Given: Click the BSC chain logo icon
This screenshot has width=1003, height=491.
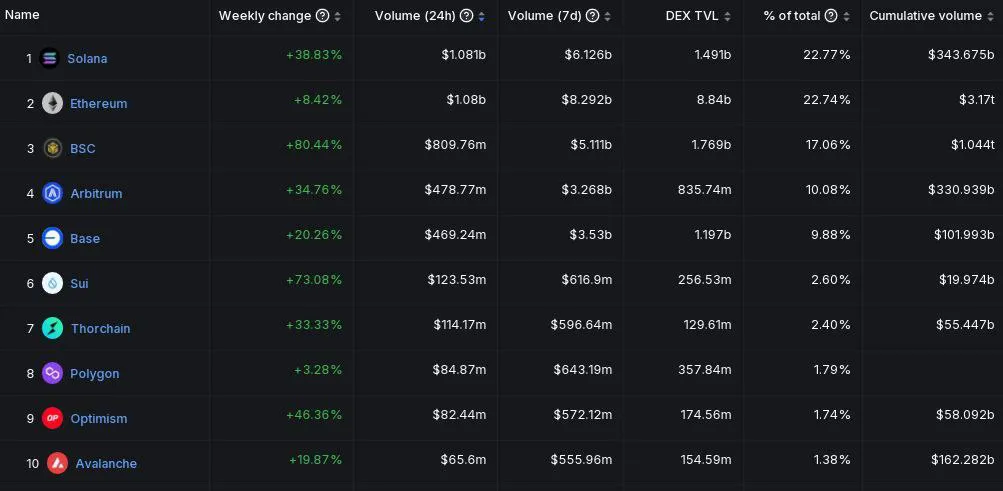Looking at the screenshot, I should click(53, 149).
